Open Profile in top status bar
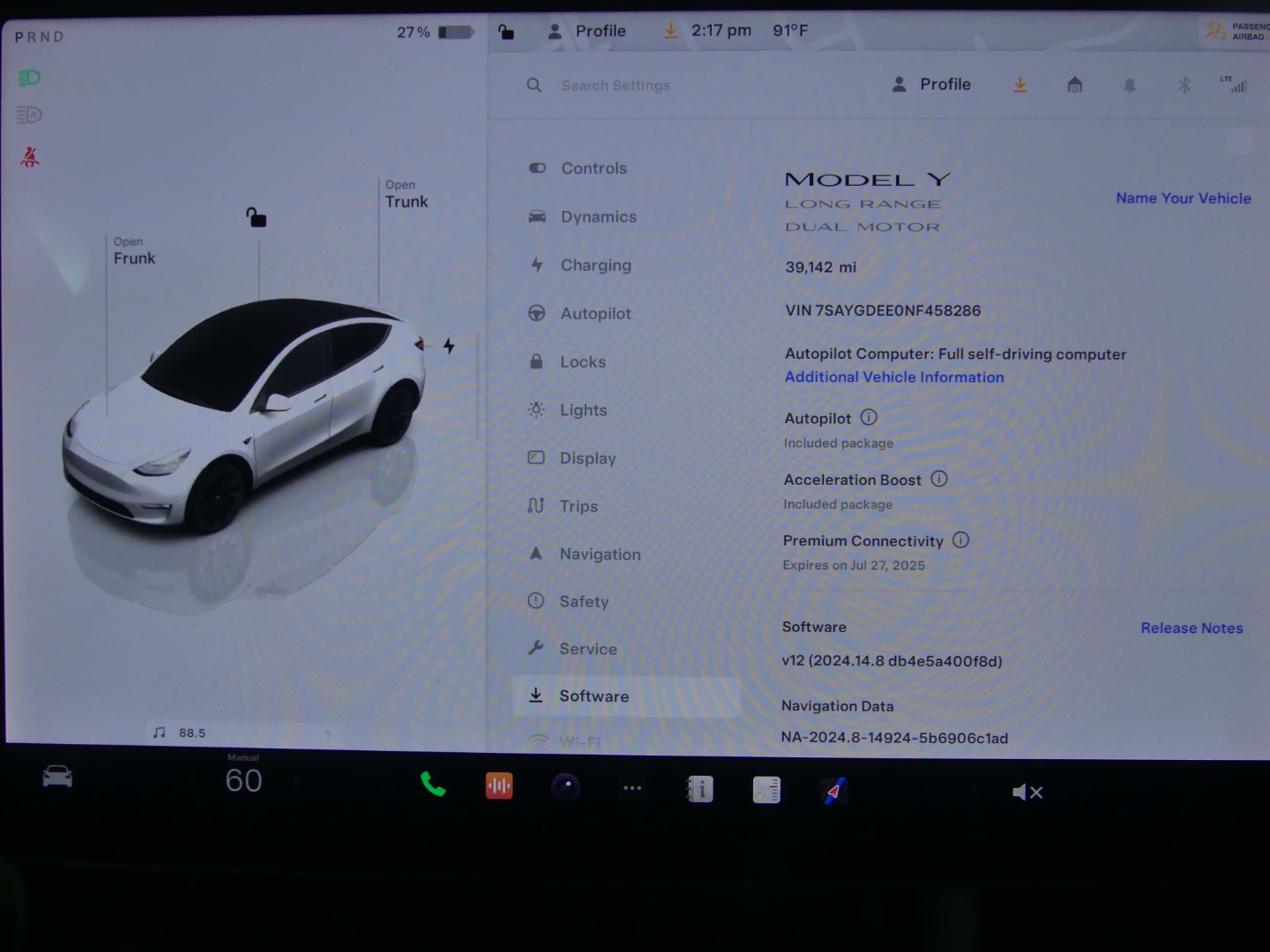Image resolution: width=1270 pixels, height=952 pixels. [x=587, y=32]
